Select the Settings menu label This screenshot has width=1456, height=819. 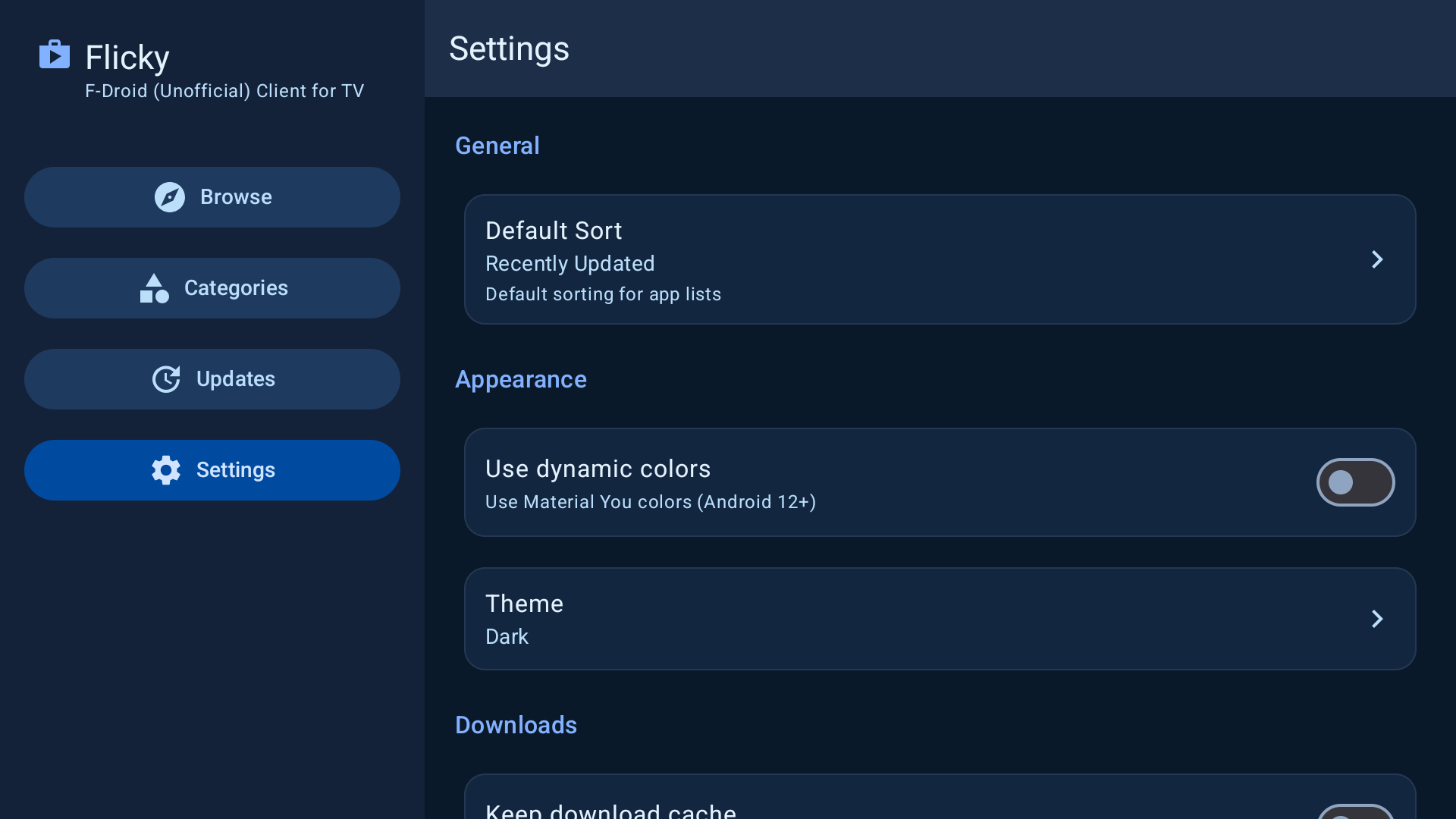[236, 470]
